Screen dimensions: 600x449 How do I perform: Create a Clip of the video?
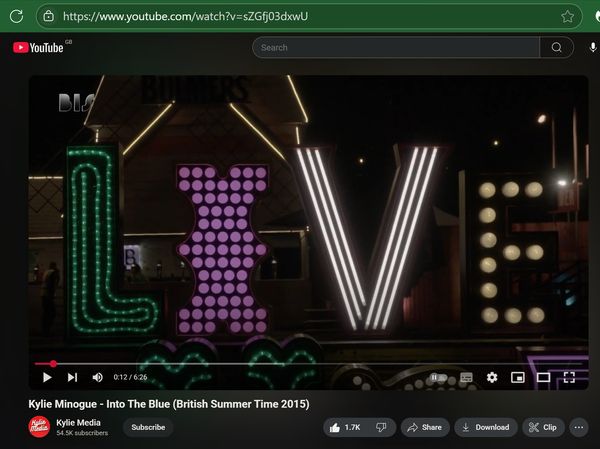[543, 427]
